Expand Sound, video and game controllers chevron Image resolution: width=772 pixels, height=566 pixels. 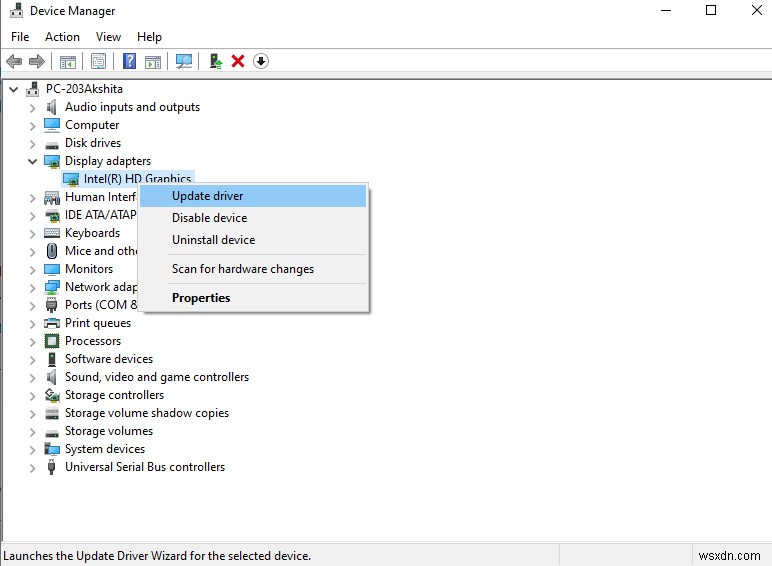pos(32,377)
